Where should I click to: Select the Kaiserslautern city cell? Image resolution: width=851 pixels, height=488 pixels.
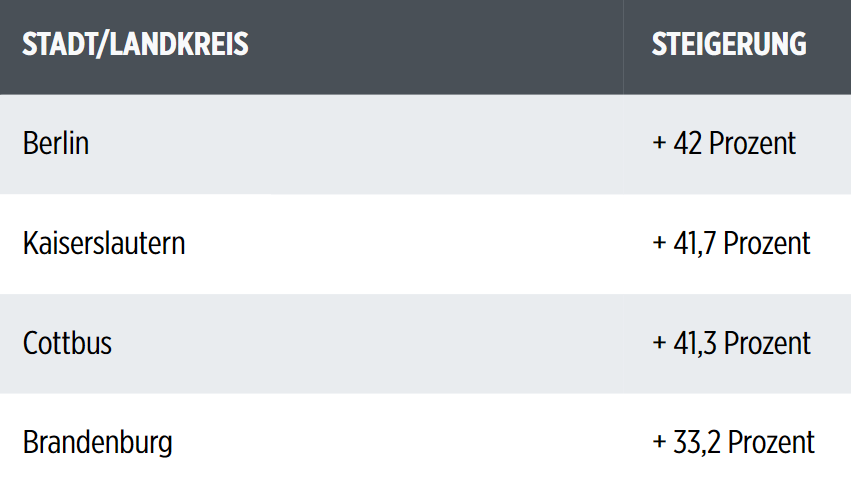(104, 243)
